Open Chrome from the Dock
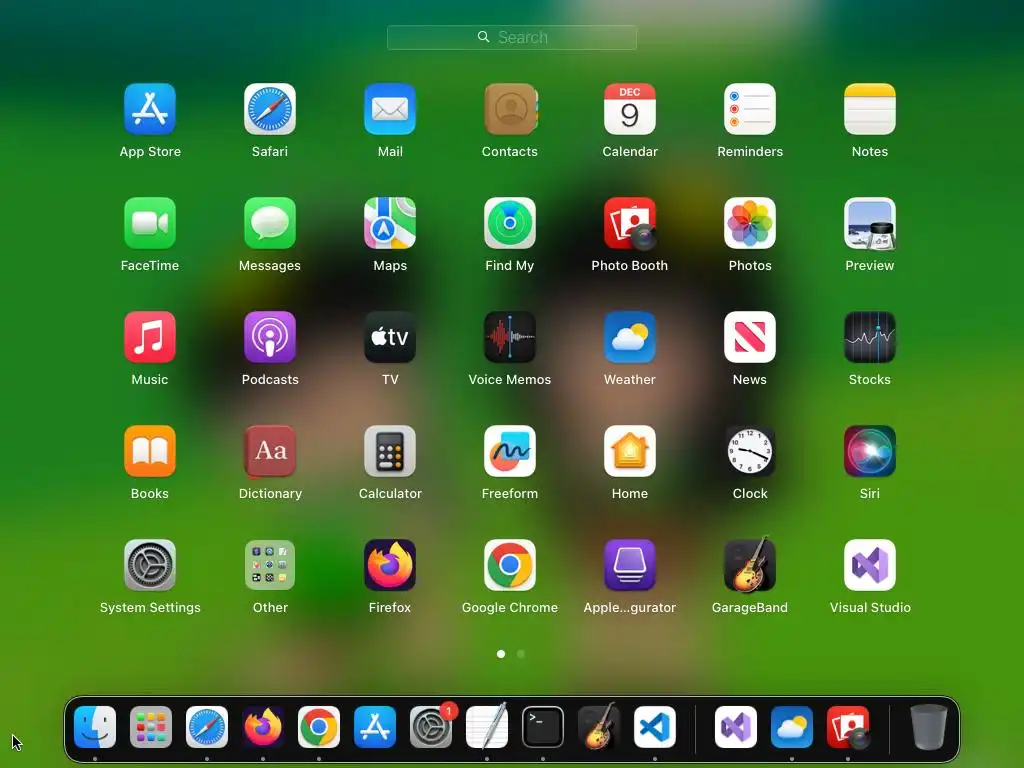 click(319, 727)
